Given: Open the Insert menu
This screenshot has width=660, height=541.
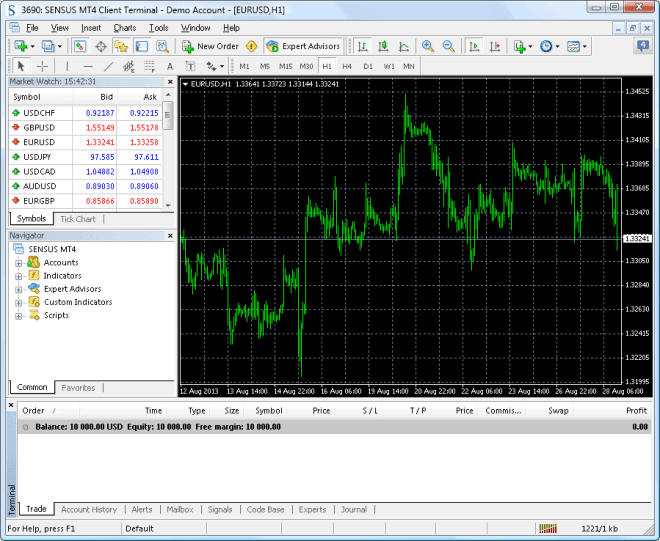Looking at the screenshot, I should pyautogui.click(x=91, y=28).
